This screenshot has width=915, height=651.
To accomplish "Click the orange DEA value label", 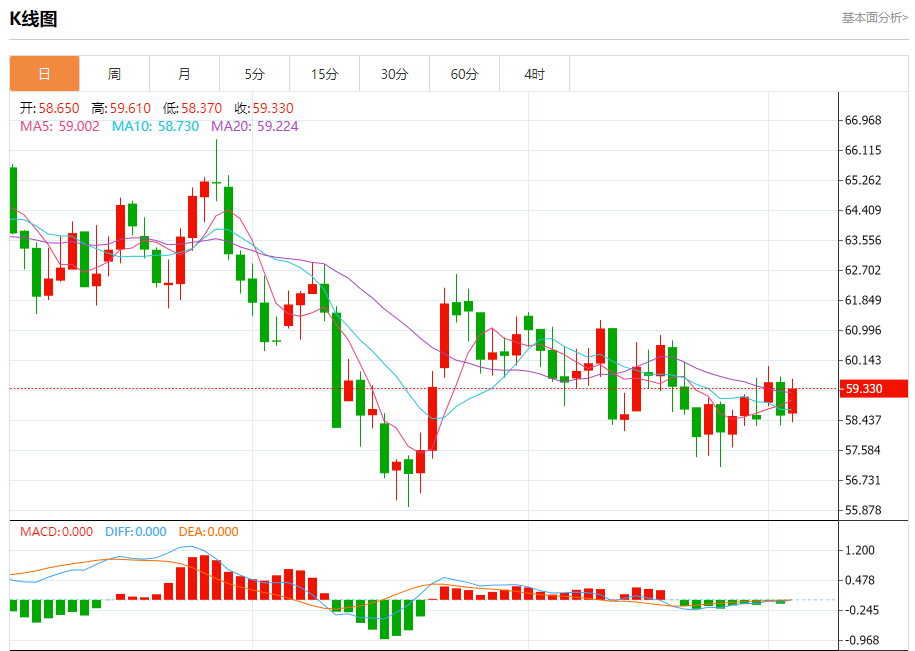I will coord(208,532).
